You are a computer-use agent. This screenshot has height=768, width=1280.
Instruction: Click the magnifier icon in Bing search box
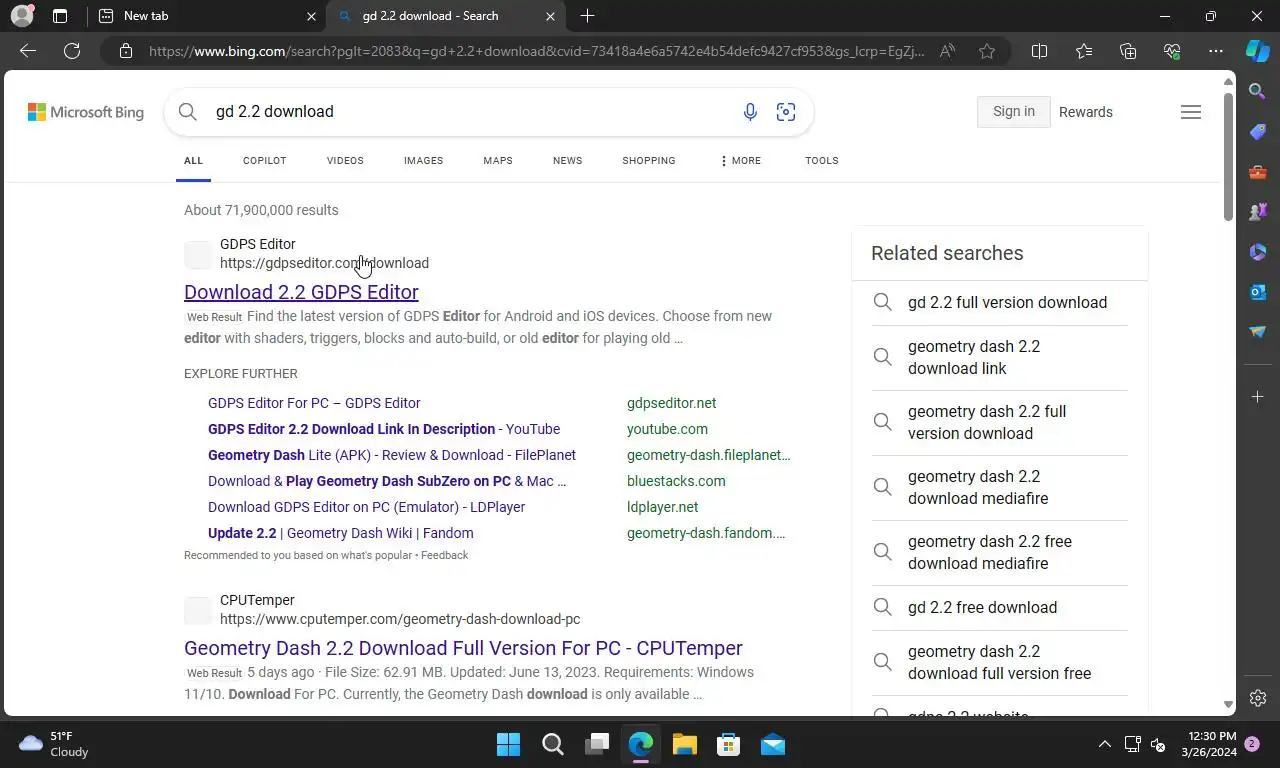[188, 112]
